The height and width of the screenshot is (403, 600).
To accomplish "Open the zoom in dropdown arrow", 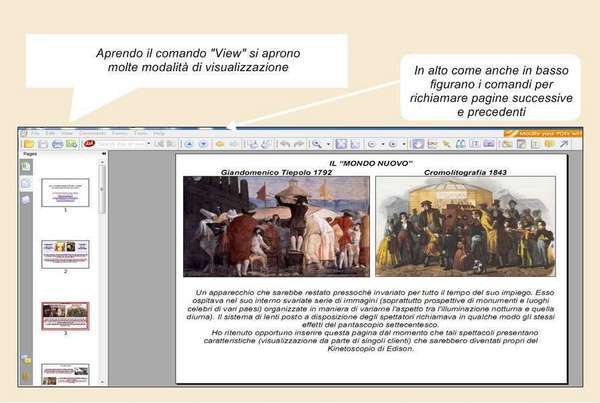I will [x=404, y=144].
